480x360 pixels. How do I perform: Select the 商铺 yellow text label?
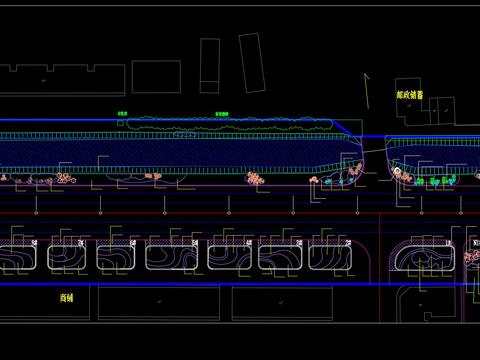pyautogui.click(x=66, y=298)
